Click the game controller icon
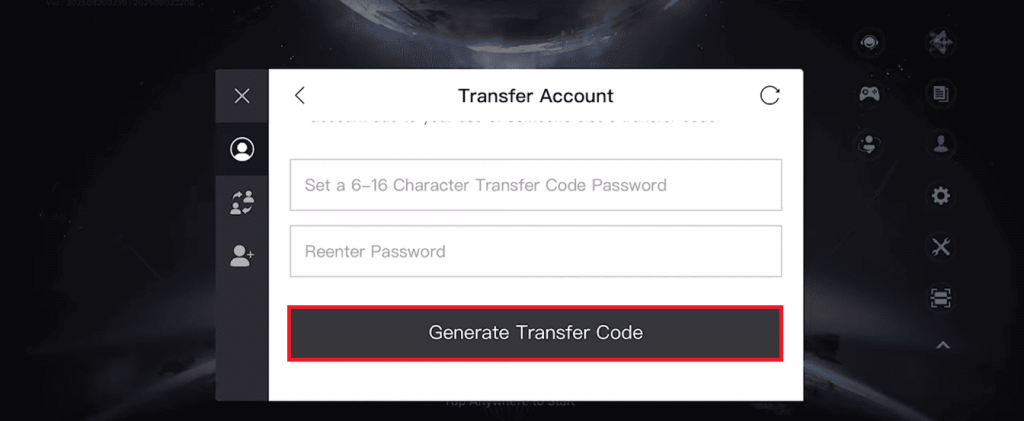 (869, 93)
